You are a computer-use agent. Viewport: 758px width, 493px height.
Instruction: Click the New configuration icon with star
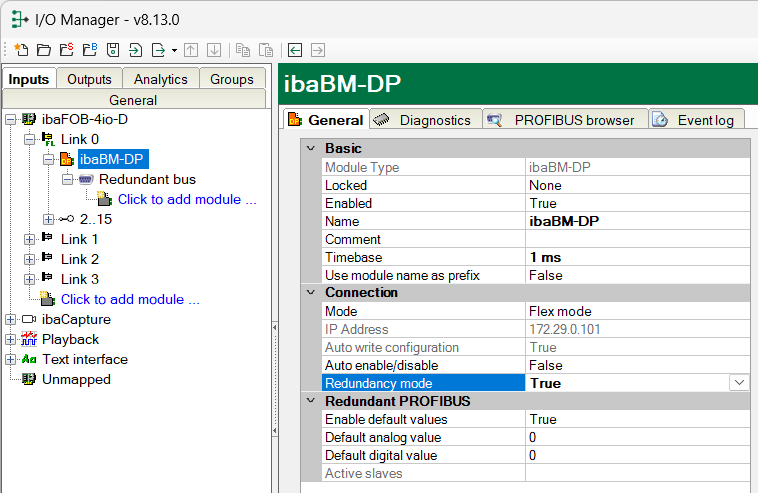(x=21, y=50)
